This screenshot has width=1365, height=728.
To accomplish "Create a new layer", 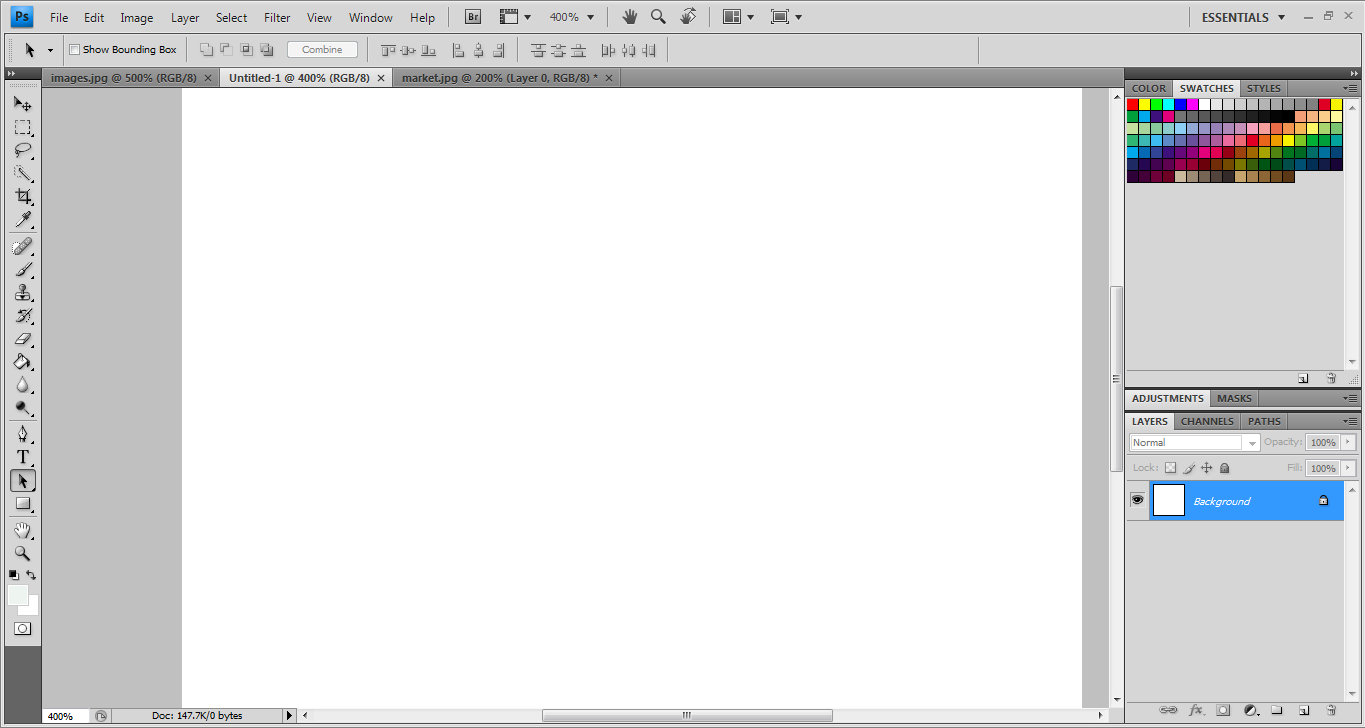I will [1303, 710].
